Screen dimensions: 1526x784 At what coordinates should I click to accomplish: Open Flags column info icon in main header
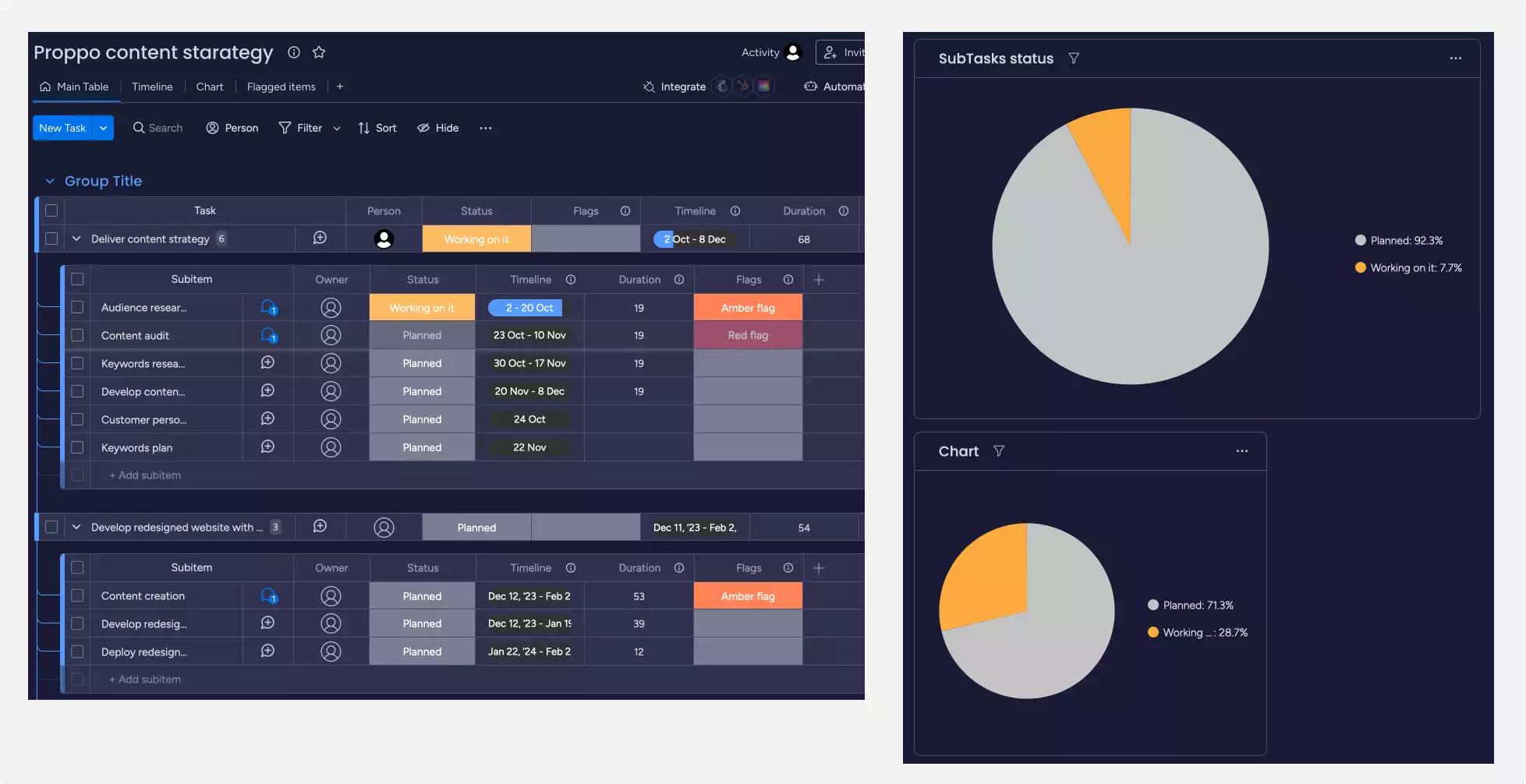coord(625,211)
